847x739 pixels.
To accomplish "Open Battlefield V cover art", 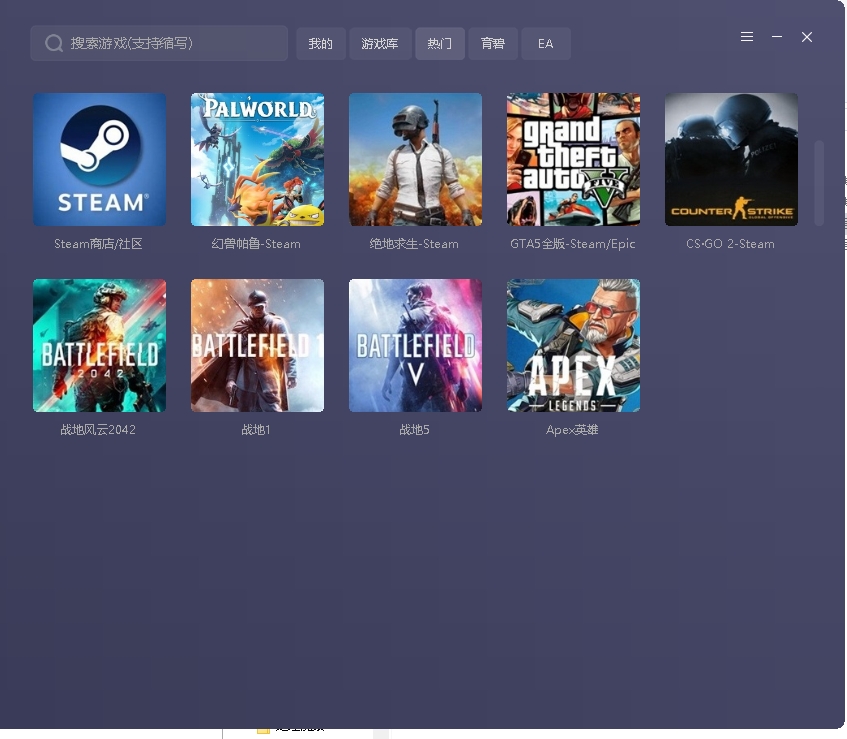I will click(x=415, y=345).
